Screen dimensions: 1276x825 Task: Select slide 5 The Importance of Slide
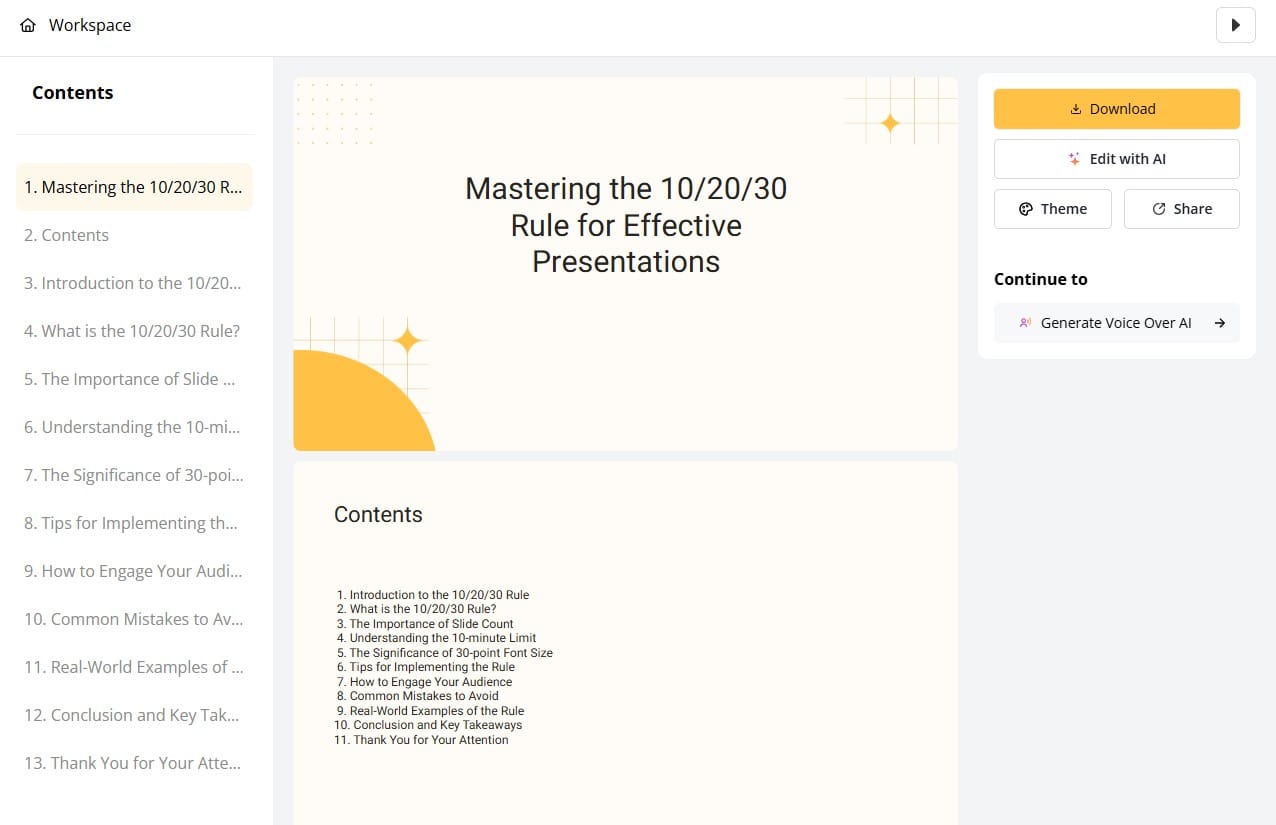134,379
